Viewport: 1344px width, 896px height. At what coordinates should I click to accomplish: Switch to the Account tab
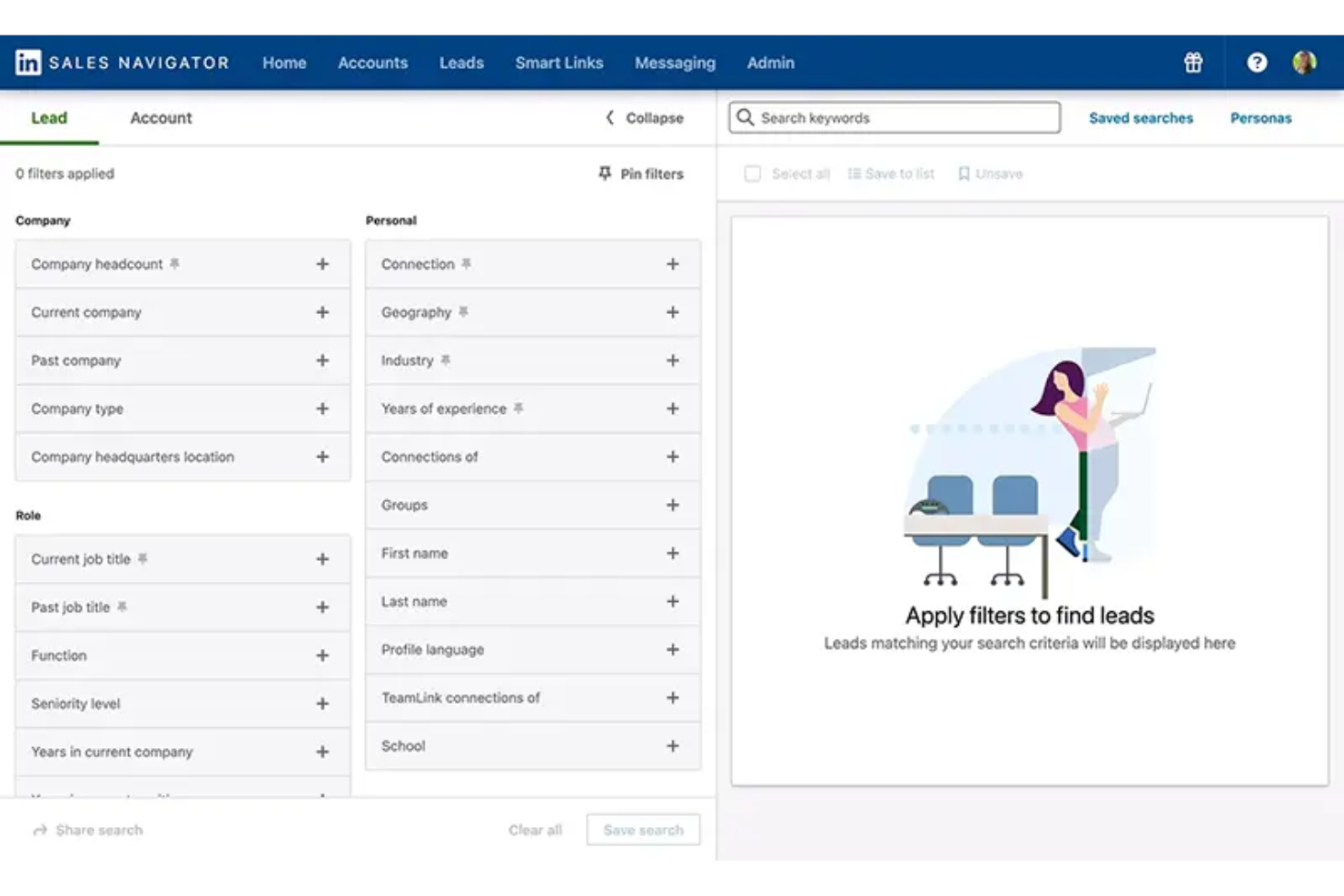(161, 118)
